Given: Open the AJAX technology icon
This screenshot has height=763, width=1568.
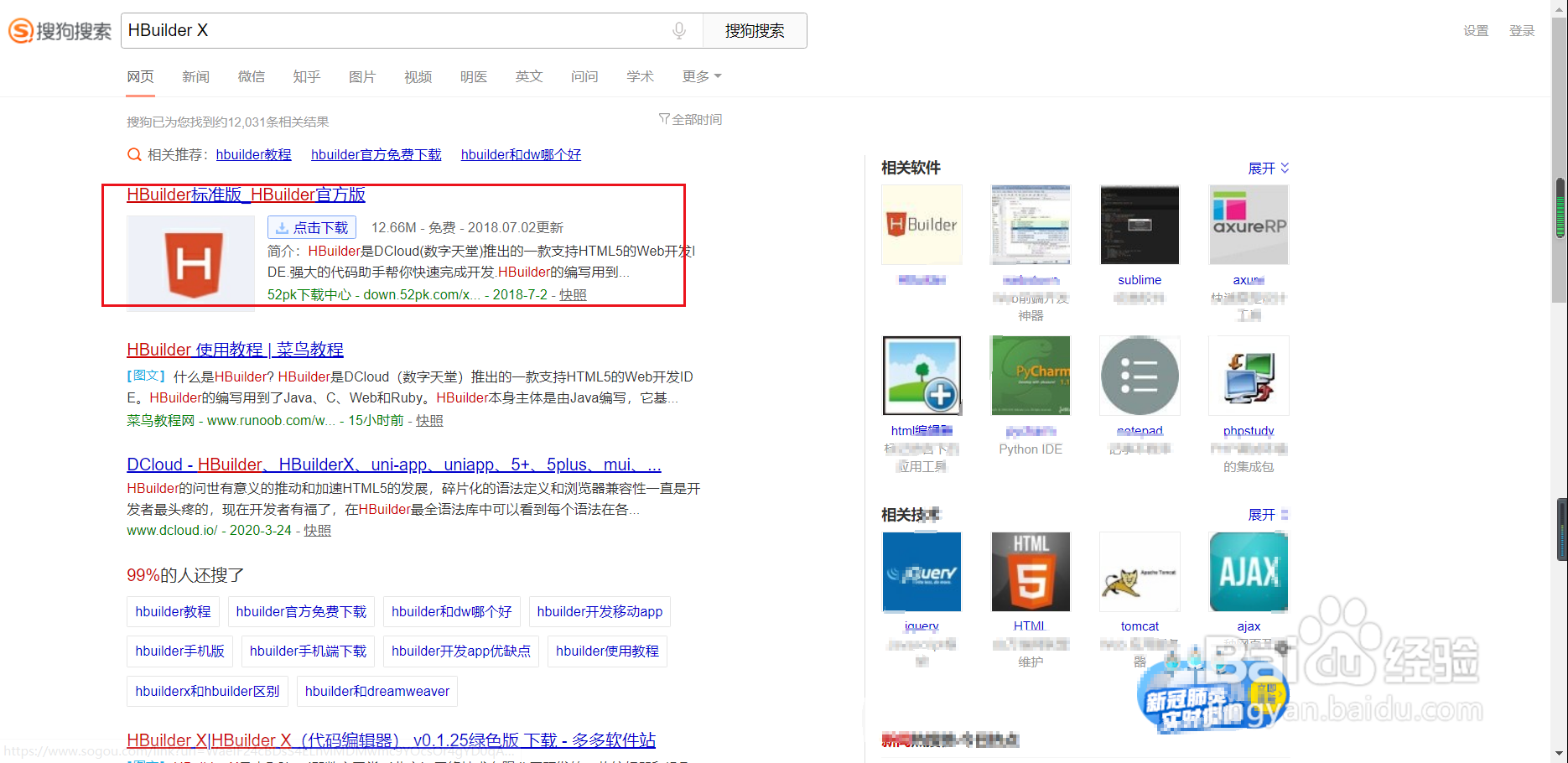Looking at the screenshot, I should click(x=1249, y=572).
